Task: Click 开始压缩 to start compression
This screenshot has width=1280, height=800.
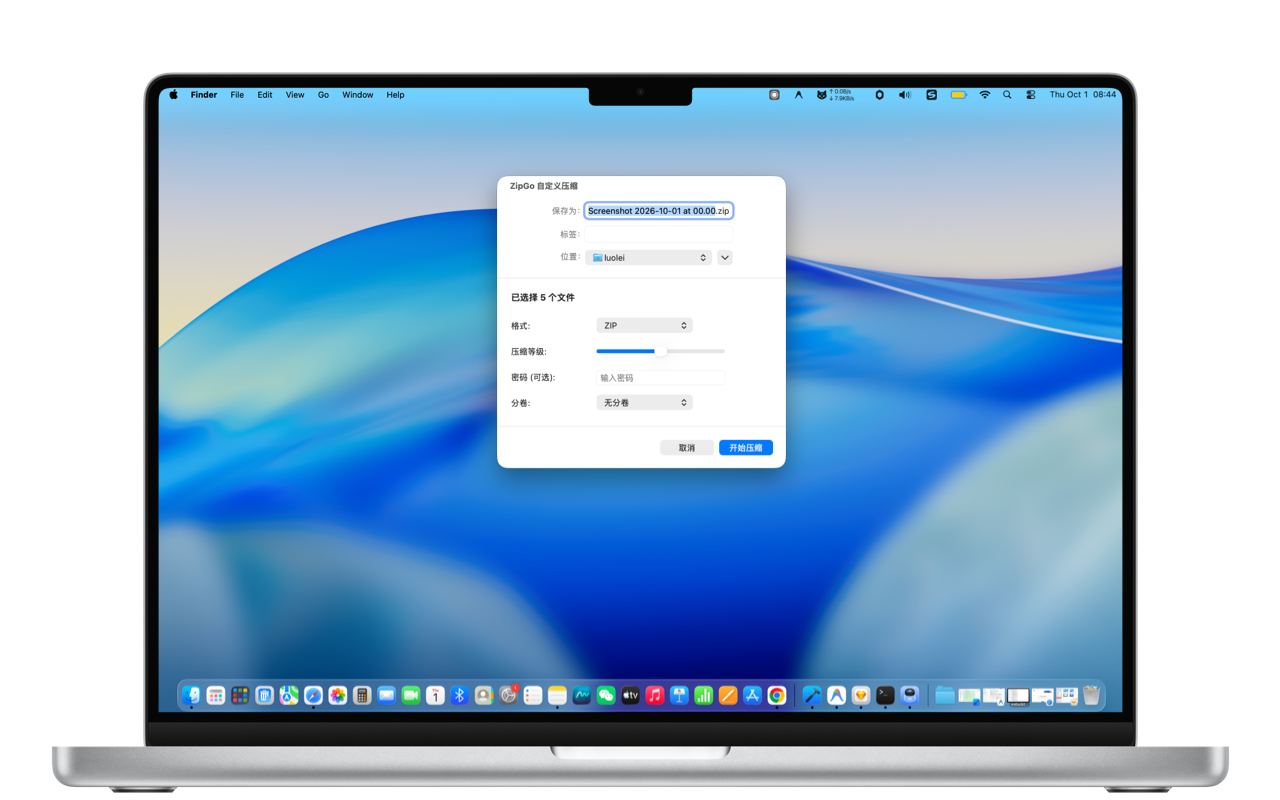Action: pyautogui.click(x=746, y=448)
